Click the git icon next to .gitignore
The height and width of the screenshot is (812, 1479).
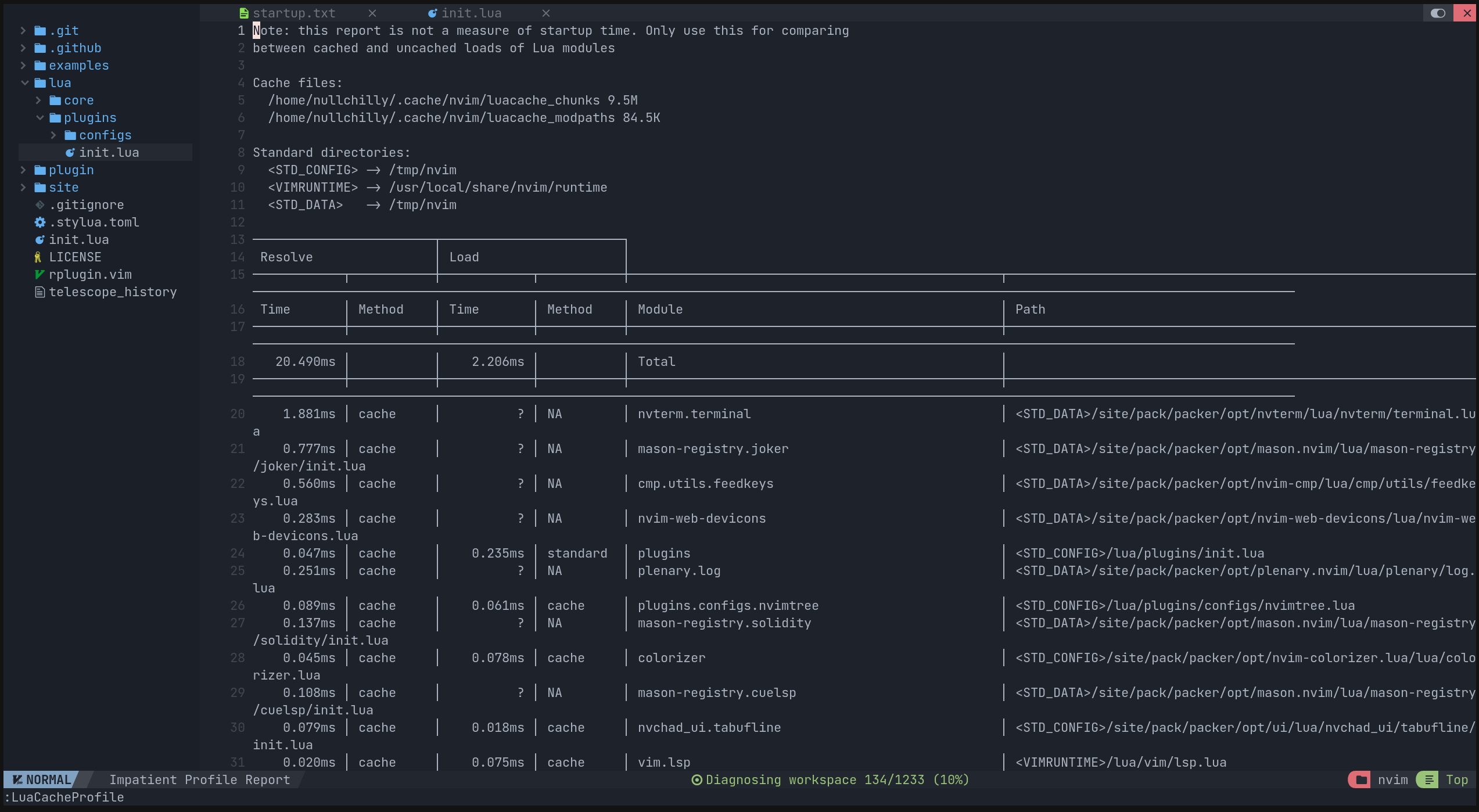(x=40, y=204)
